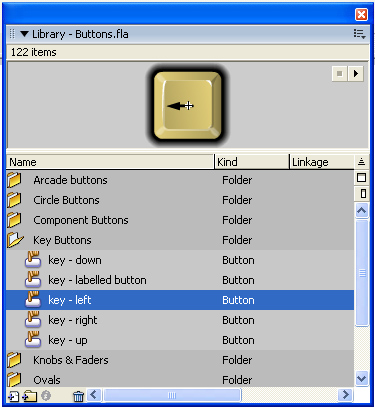
Task: Select the key - left item name
Action: point(70,300)
